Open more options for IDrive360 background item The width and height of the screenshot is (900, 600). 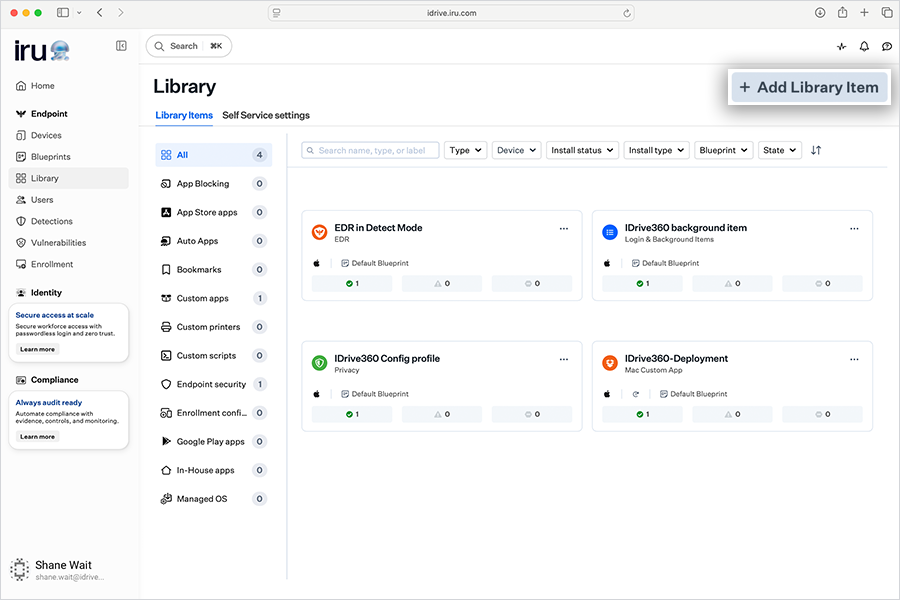point(854,229)
